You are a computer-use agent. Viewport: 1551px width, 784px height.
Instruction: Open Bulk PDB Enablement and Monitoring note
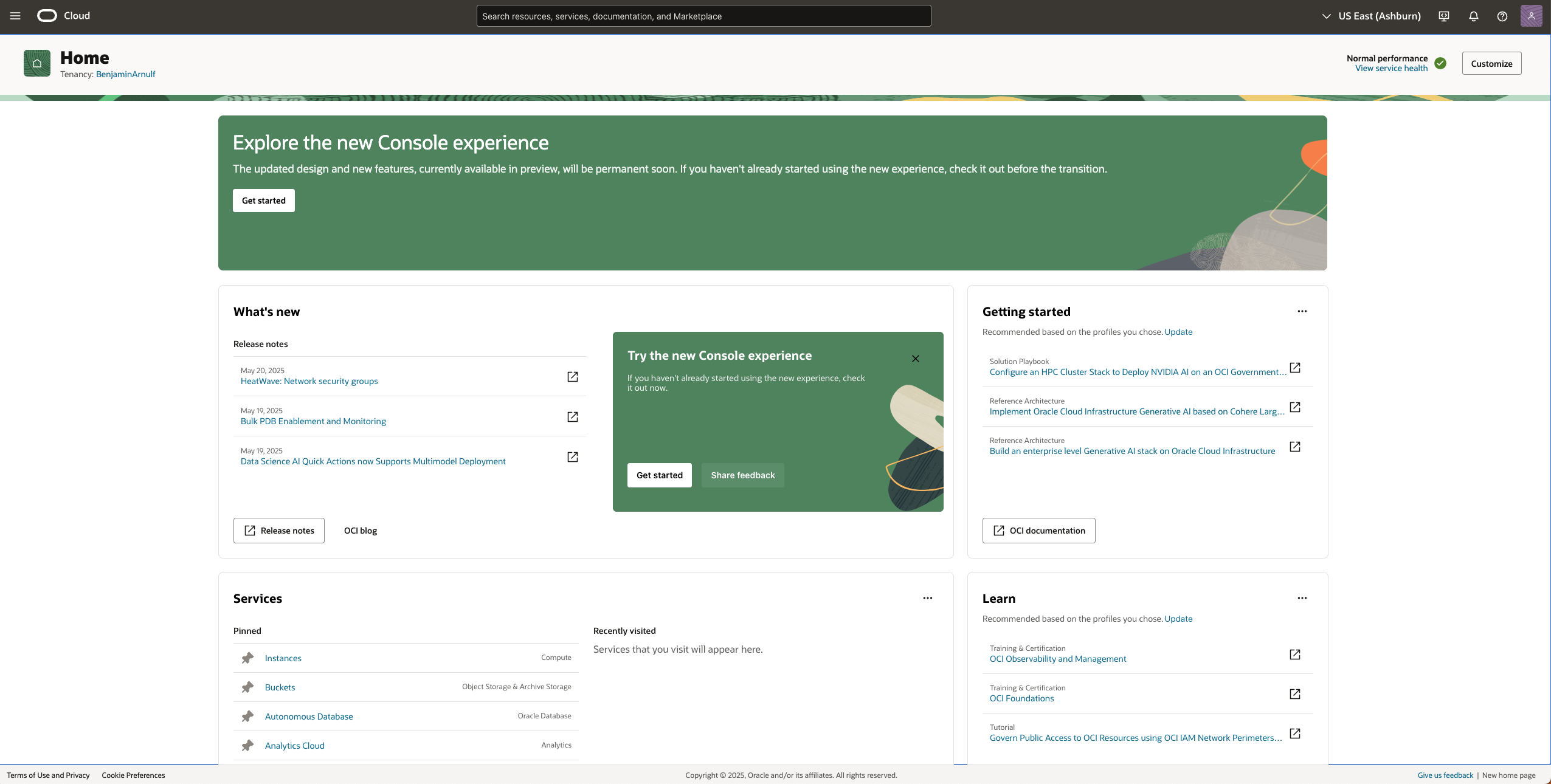click(x=313, y=421)
